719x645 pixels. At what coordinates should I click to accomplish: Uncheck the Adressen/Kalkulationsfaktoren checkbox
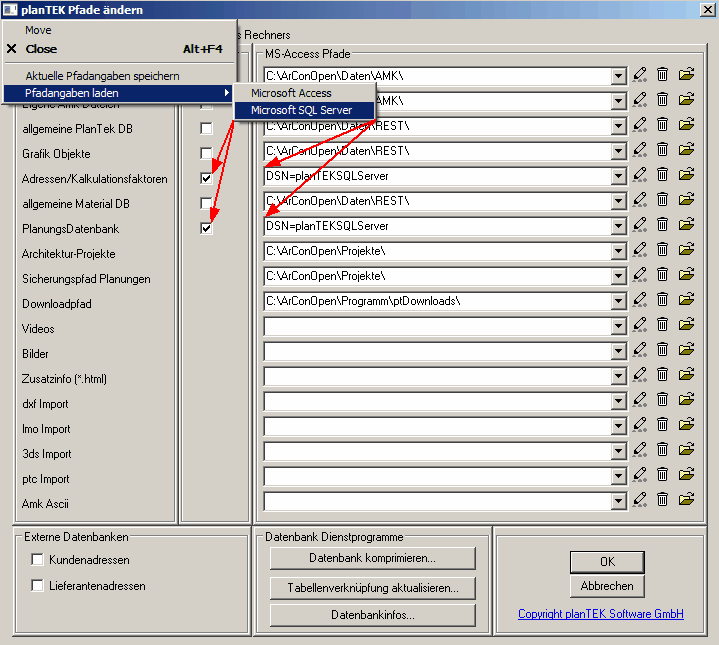[x=206, y=178]
